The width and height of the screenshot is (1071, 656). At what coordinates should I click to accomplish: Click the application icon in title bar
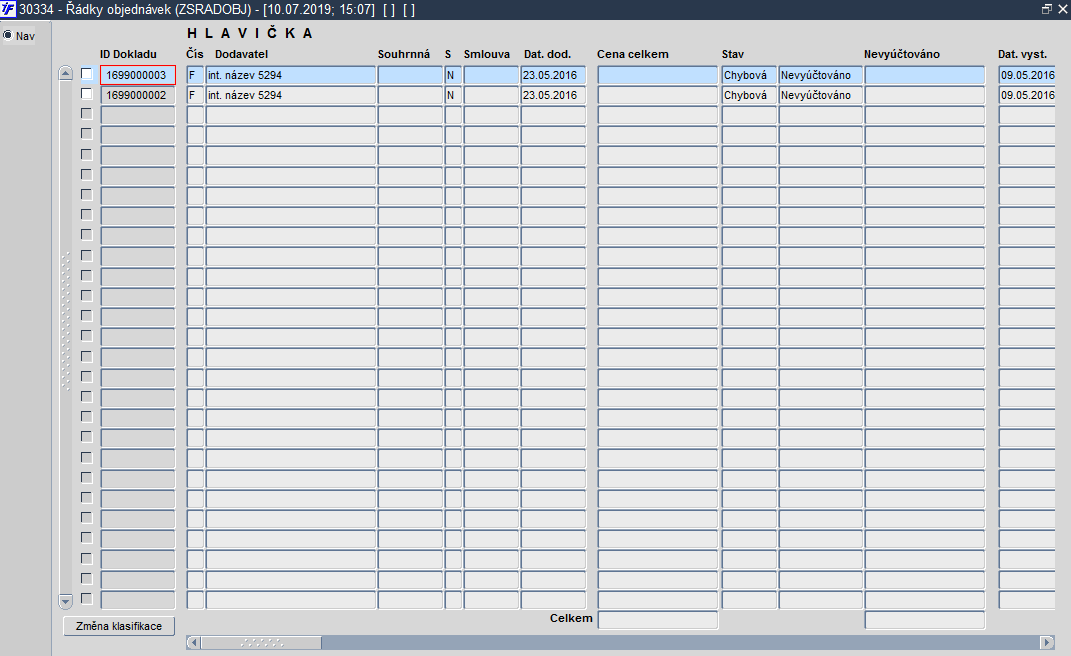click(x=8, y=9)
